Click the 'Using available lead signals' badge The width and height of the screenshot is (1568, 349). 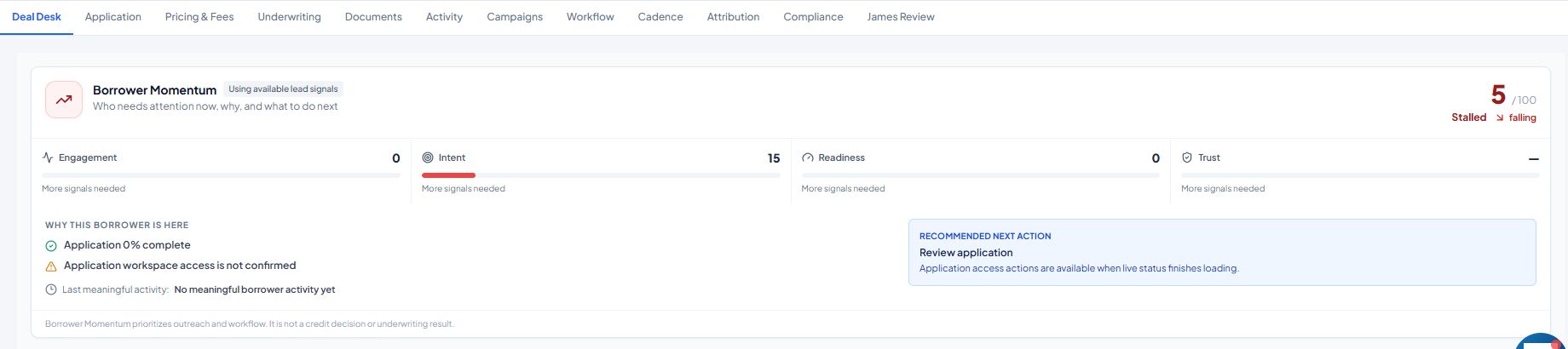[x=283, y=89]
